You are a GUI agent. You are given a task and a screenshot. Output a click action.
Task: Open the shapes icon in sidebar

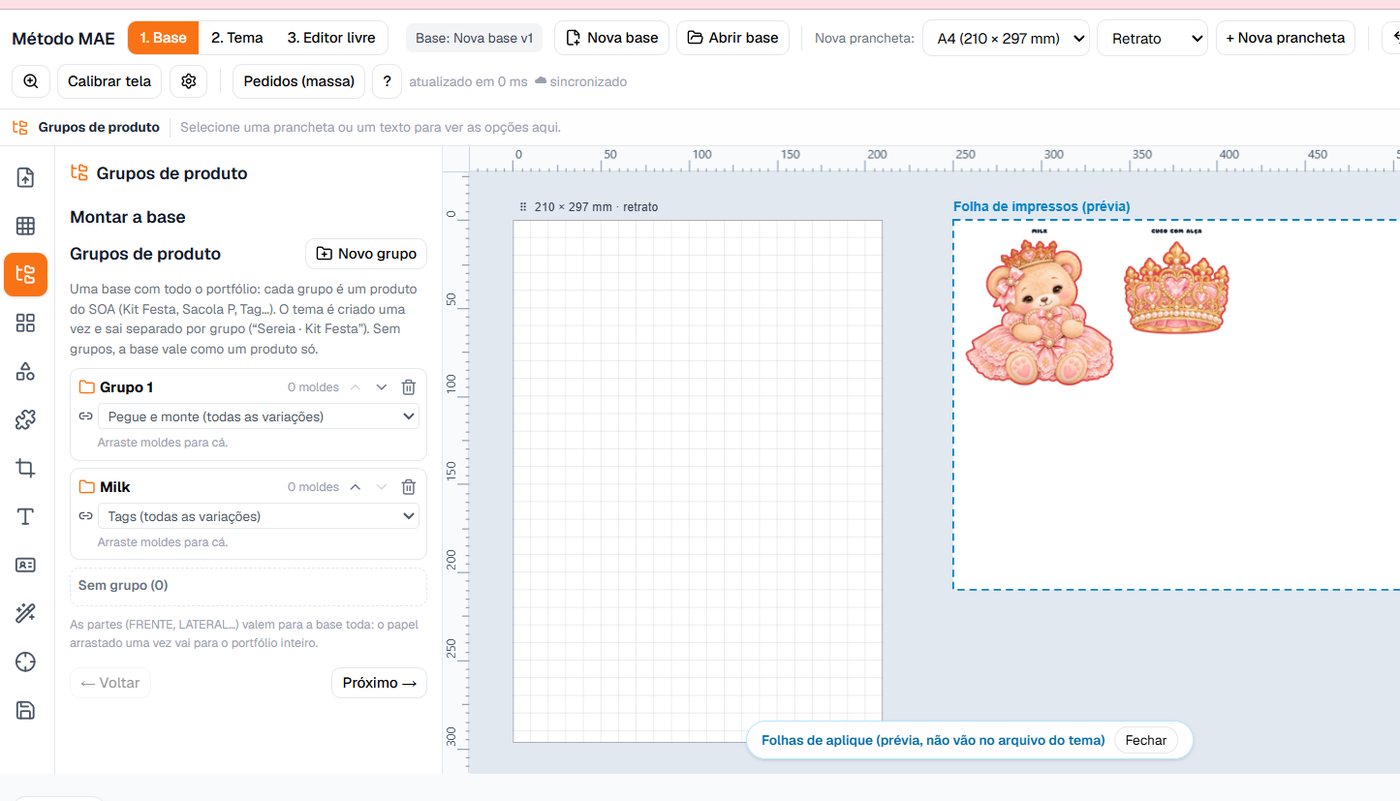coord(26,371)
